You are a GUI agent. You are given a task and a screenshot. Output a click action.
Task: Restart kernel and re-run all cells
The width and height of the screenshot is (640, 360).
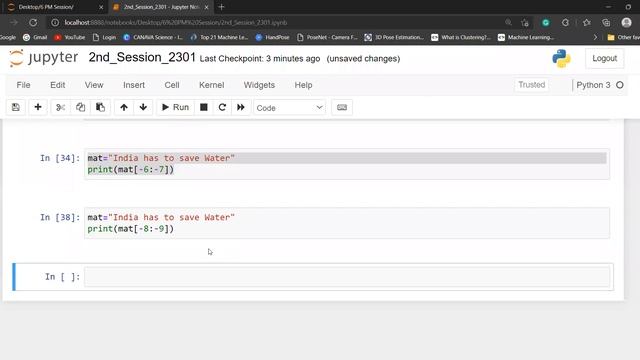[241, 107]
